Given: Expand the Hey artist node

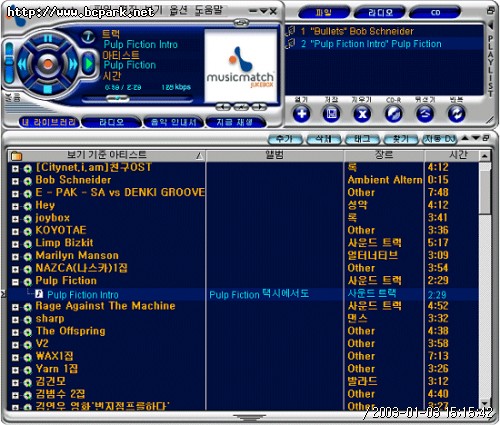Looking at the screenshot, I should click(15, 206).
